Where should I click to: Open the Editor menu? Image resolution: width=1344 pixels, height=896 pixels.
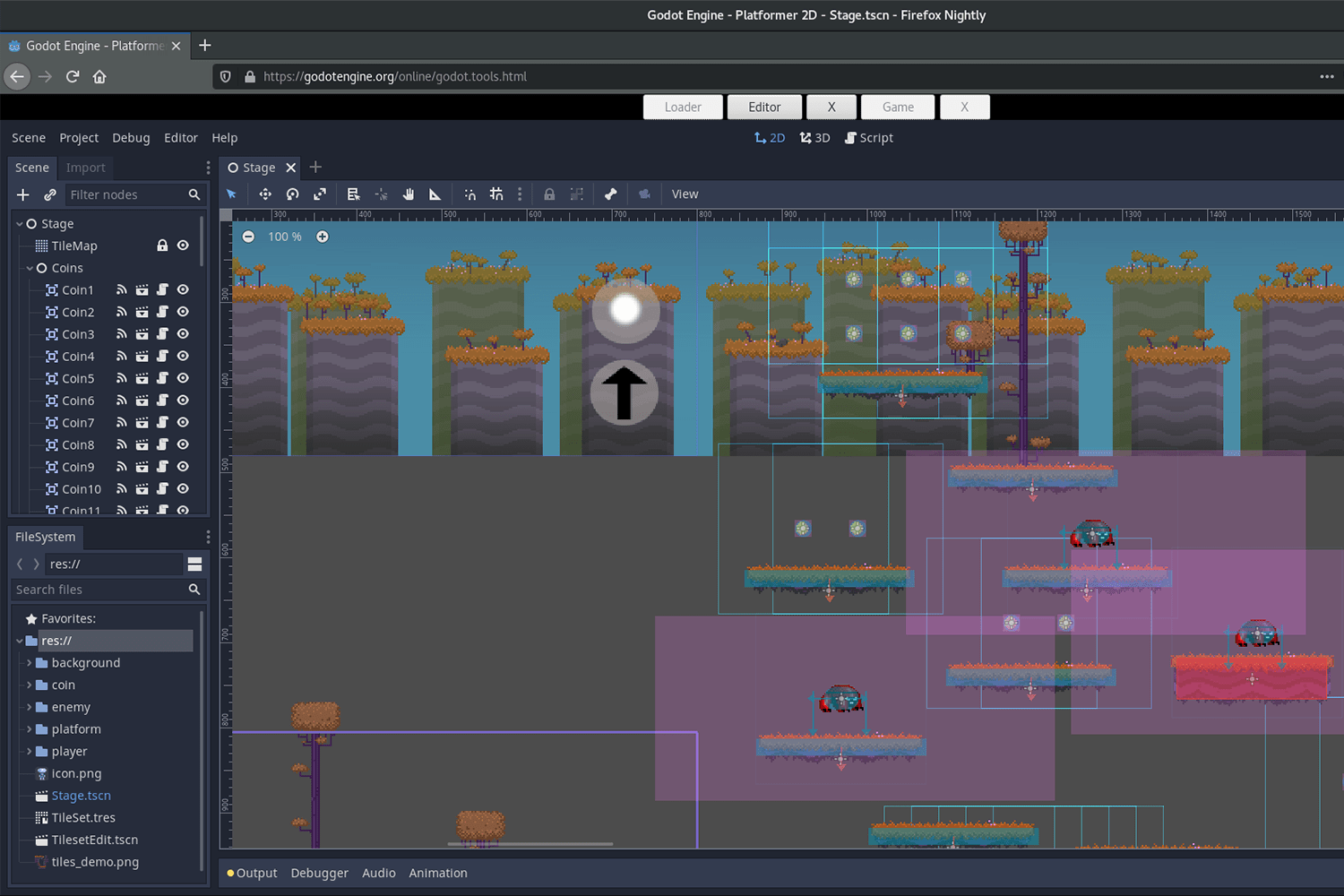point(181,138)
